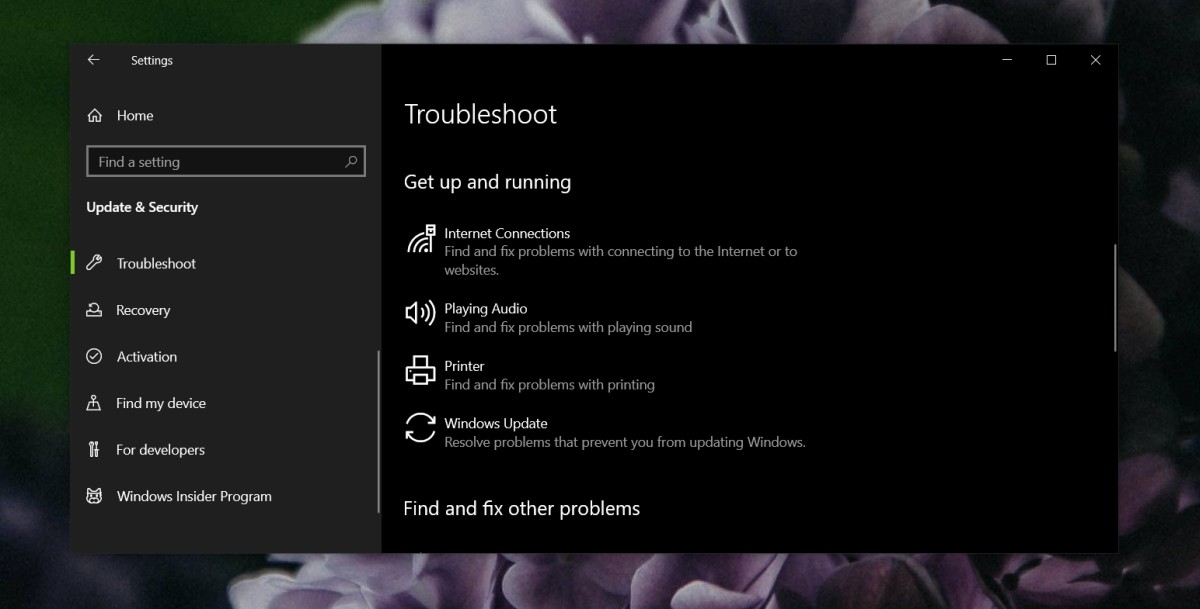Click the Recovery icon in sidebar
Image resolution: width=1200 pixels, height=609 pixels.
click(x=94, y=310)
